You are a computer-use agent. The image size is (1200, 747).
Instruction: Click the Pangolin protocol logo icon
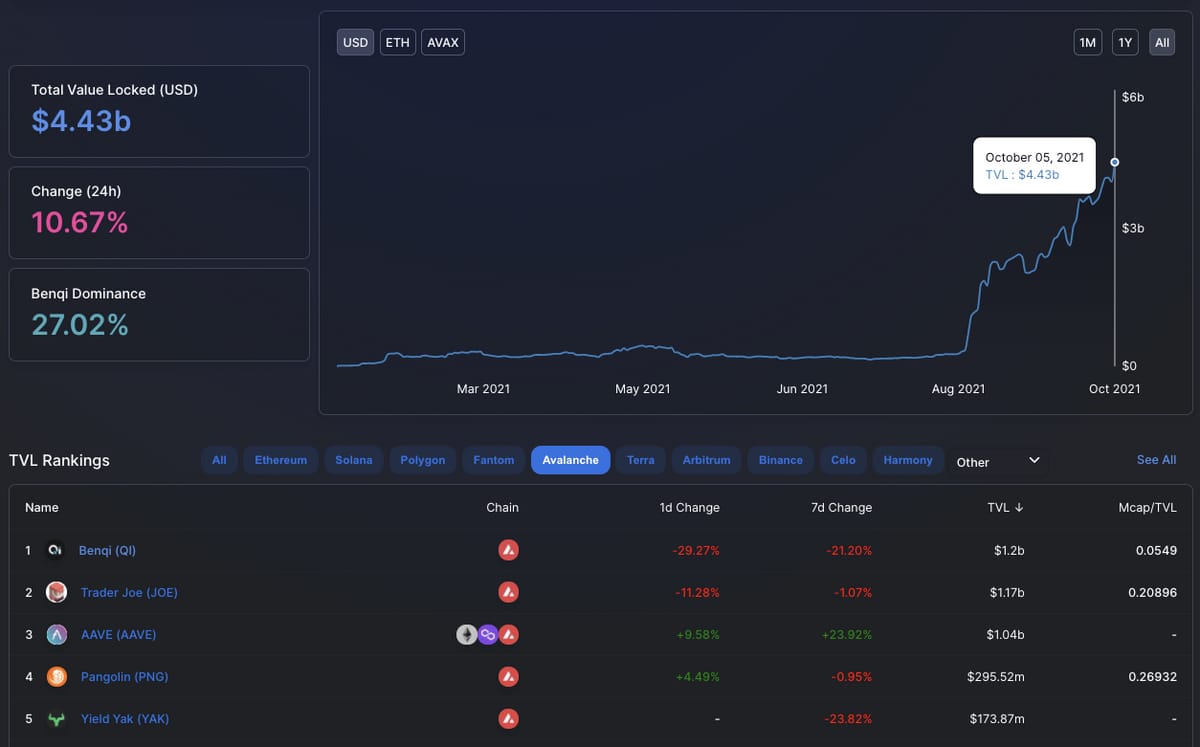click(56, 677)
